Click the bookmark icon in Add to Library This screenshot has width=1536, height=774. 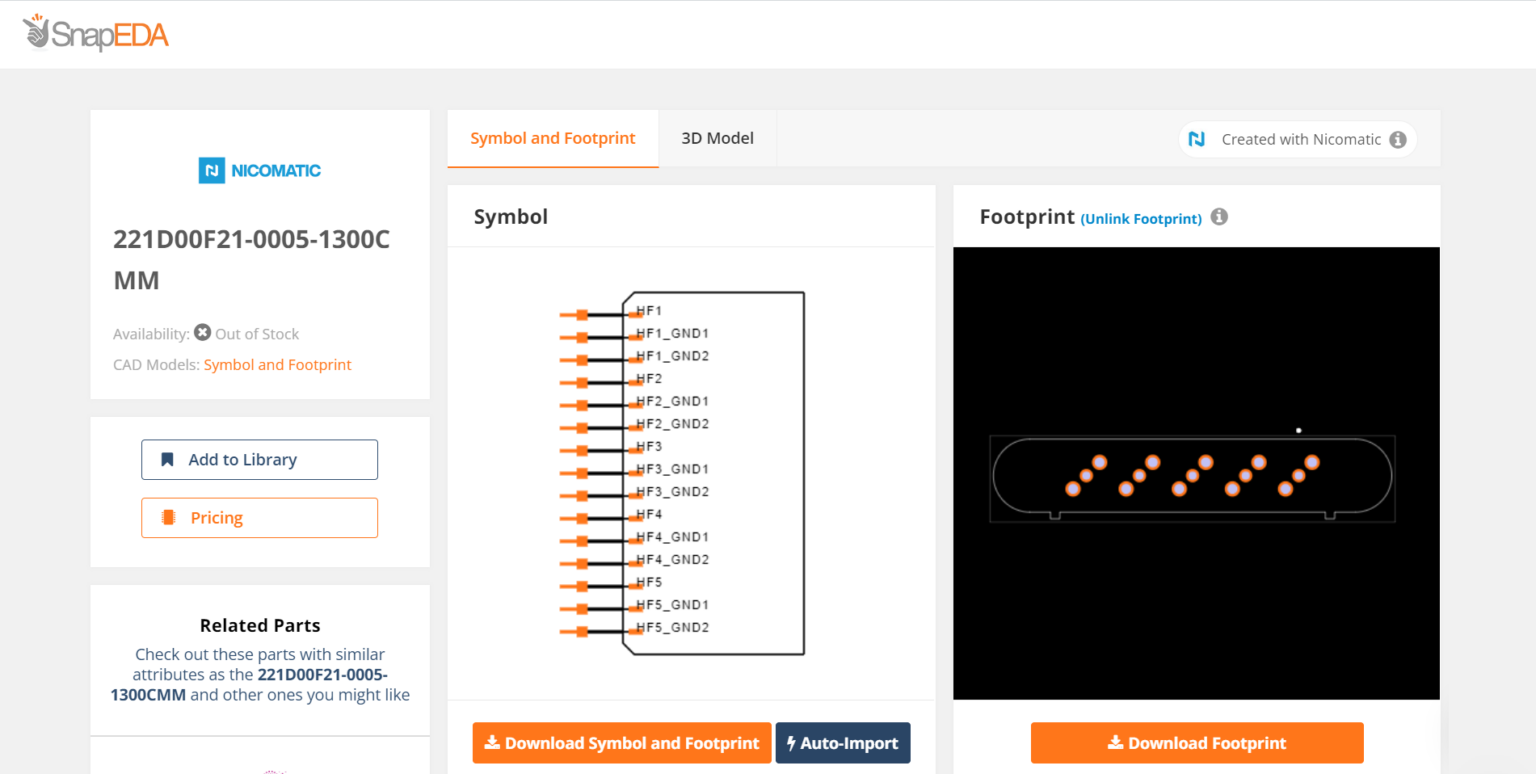[168, 459]
